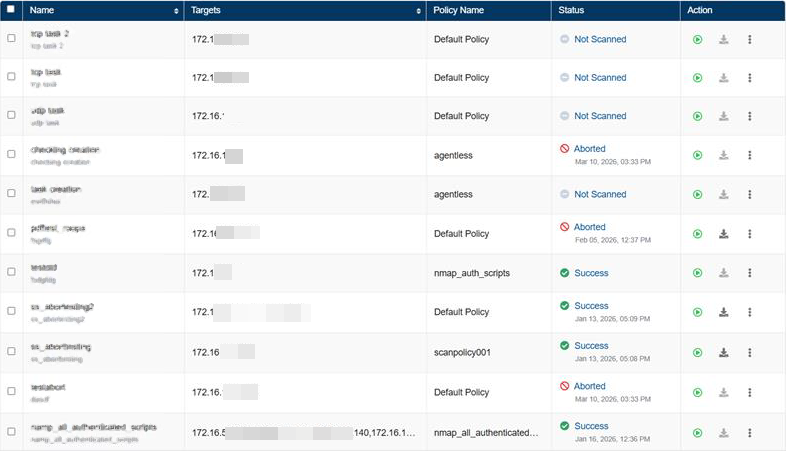786x452 pixels.
Task: Open Success status of nmap_auth_scripts task
Action: click(x=591, y=273)
